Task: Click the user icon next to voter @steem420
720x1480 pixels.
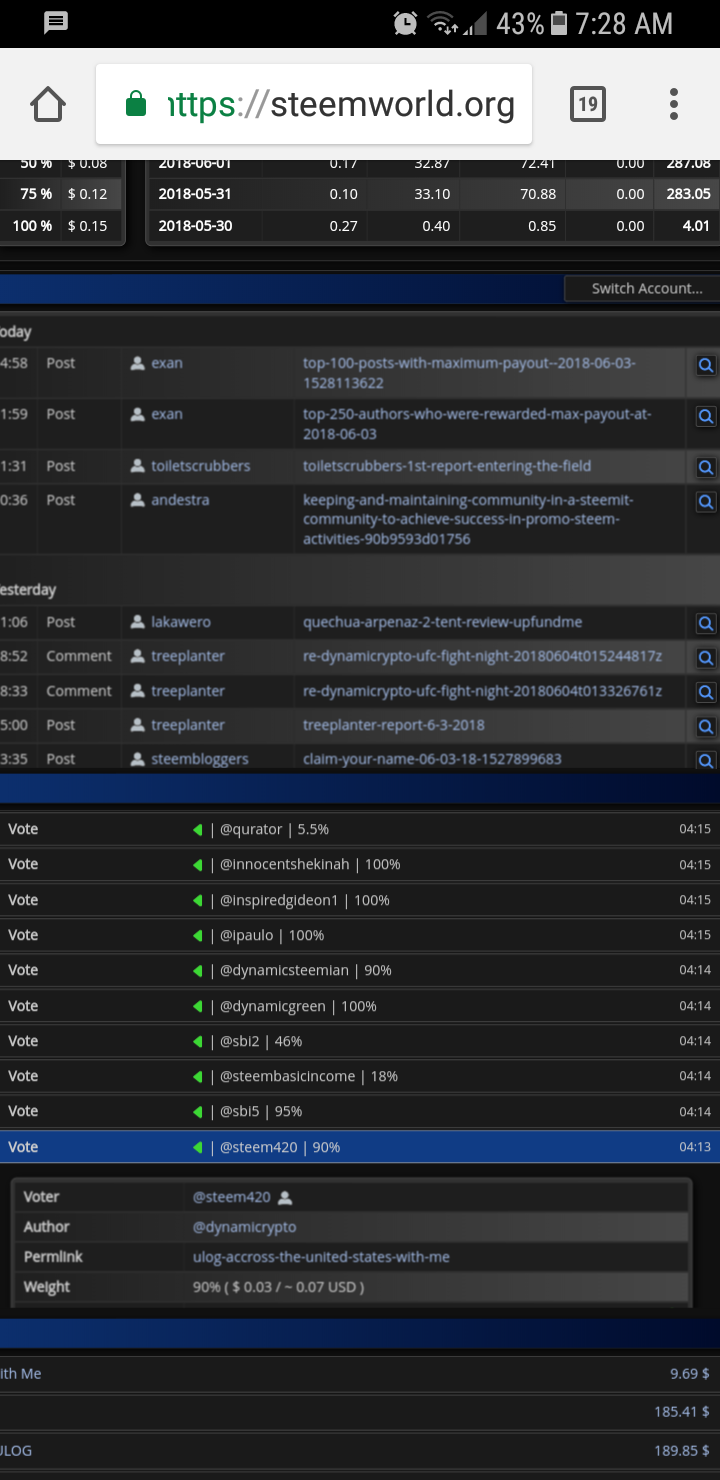Action: 285,1197
